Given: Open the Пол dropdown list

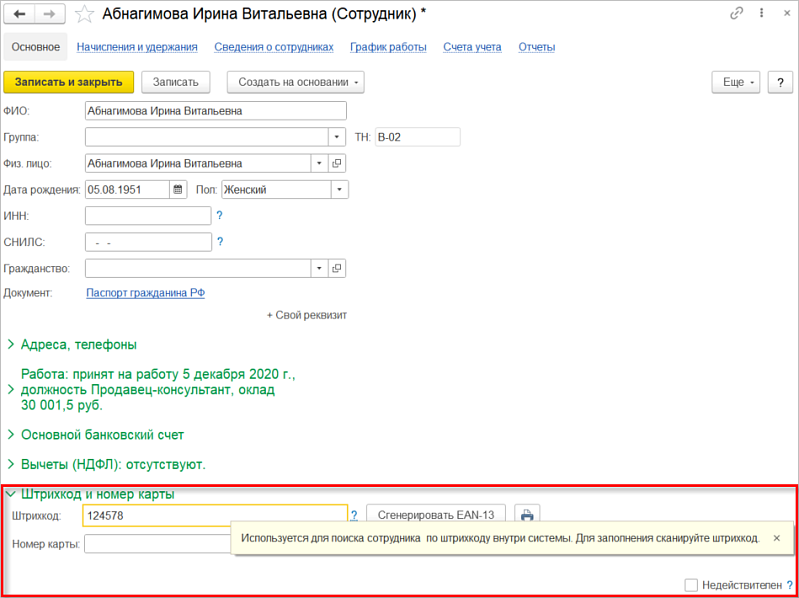Looking at the screenshot, I should click(339, 189).
